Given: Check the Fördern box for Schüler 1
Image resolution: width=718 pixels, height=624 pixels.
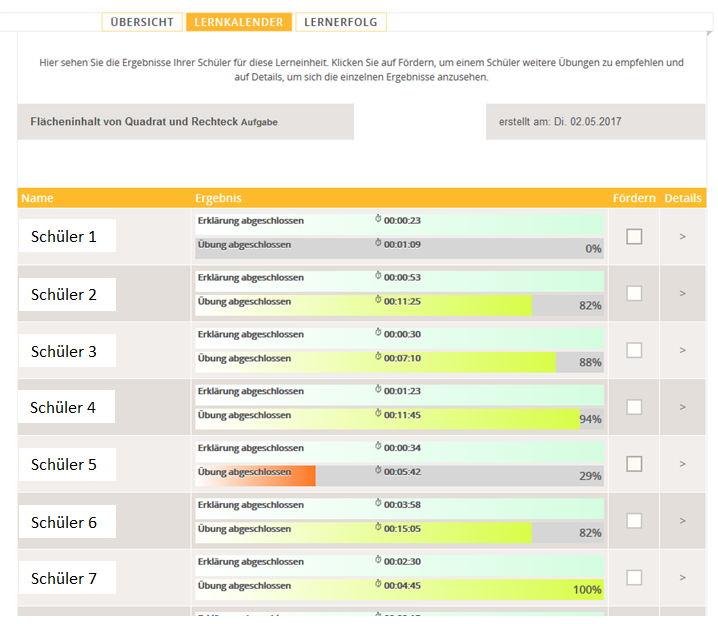Looking at the screenshot, I should click(x=634, y=236).
